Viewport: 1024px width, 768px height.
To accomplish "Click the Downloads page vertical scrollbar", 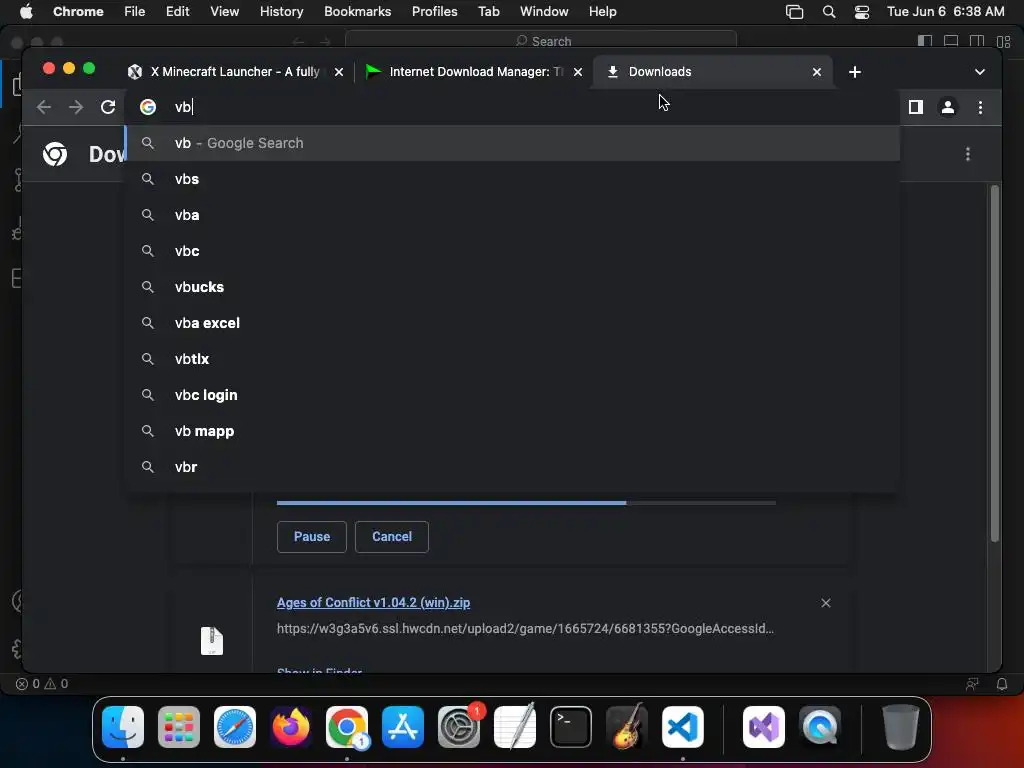I will click(x=995, y=364).
